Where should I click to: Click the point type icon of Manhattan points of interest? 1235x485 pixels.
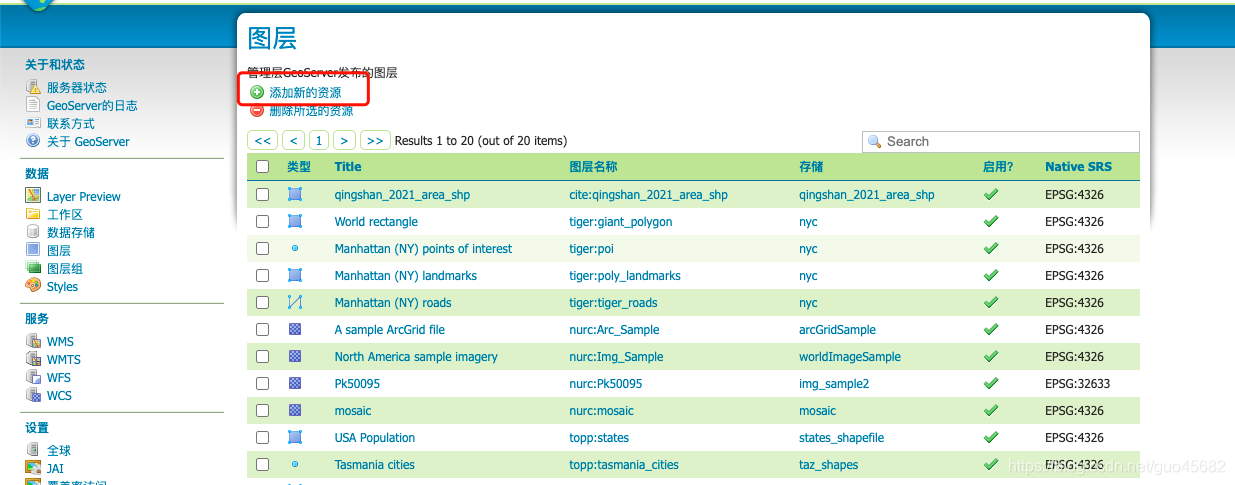[x=295, y=248]
